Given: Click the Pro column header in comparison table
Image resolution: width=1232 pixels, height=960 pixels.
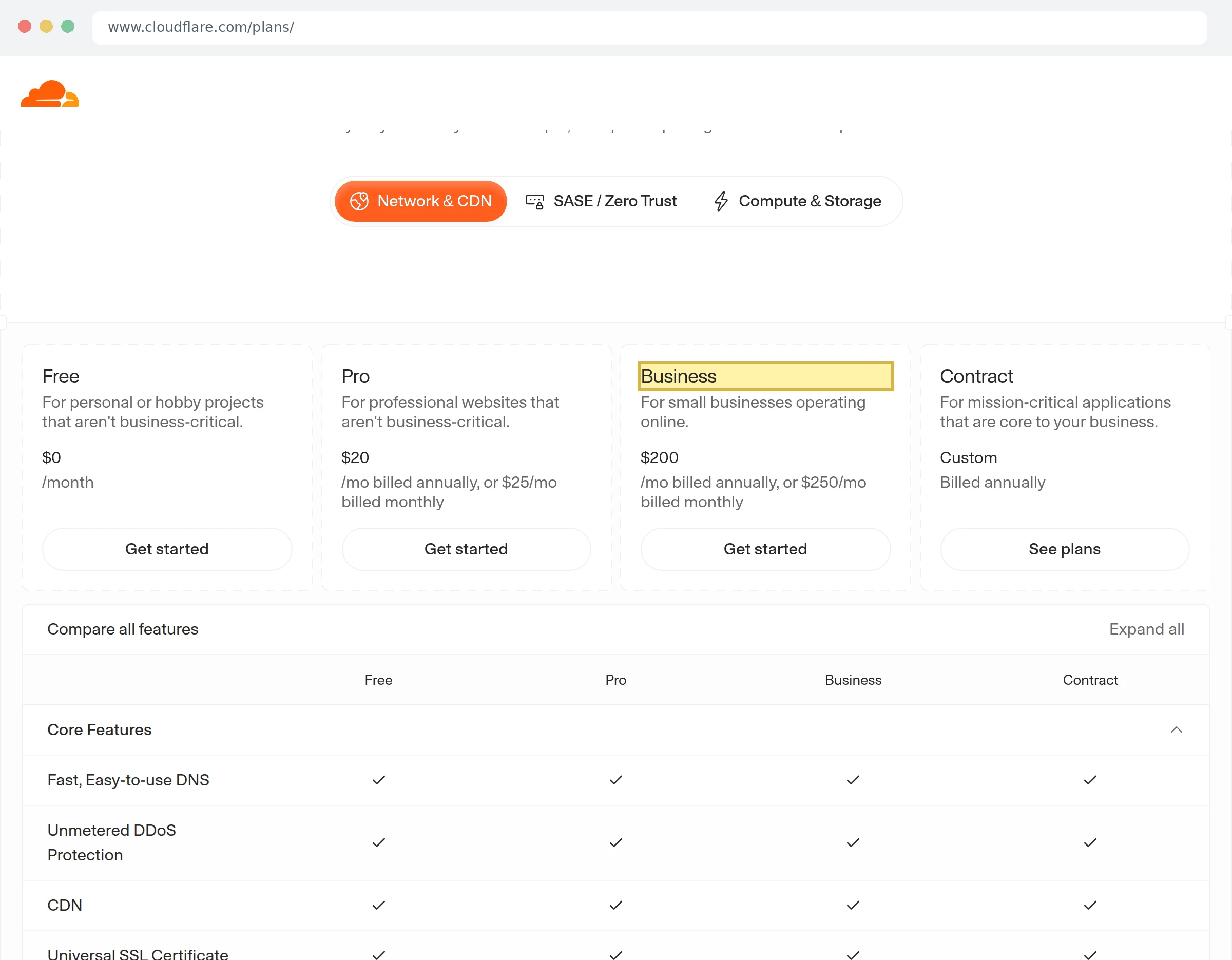Looking at the screenshot, I should (x=616, y=680).
